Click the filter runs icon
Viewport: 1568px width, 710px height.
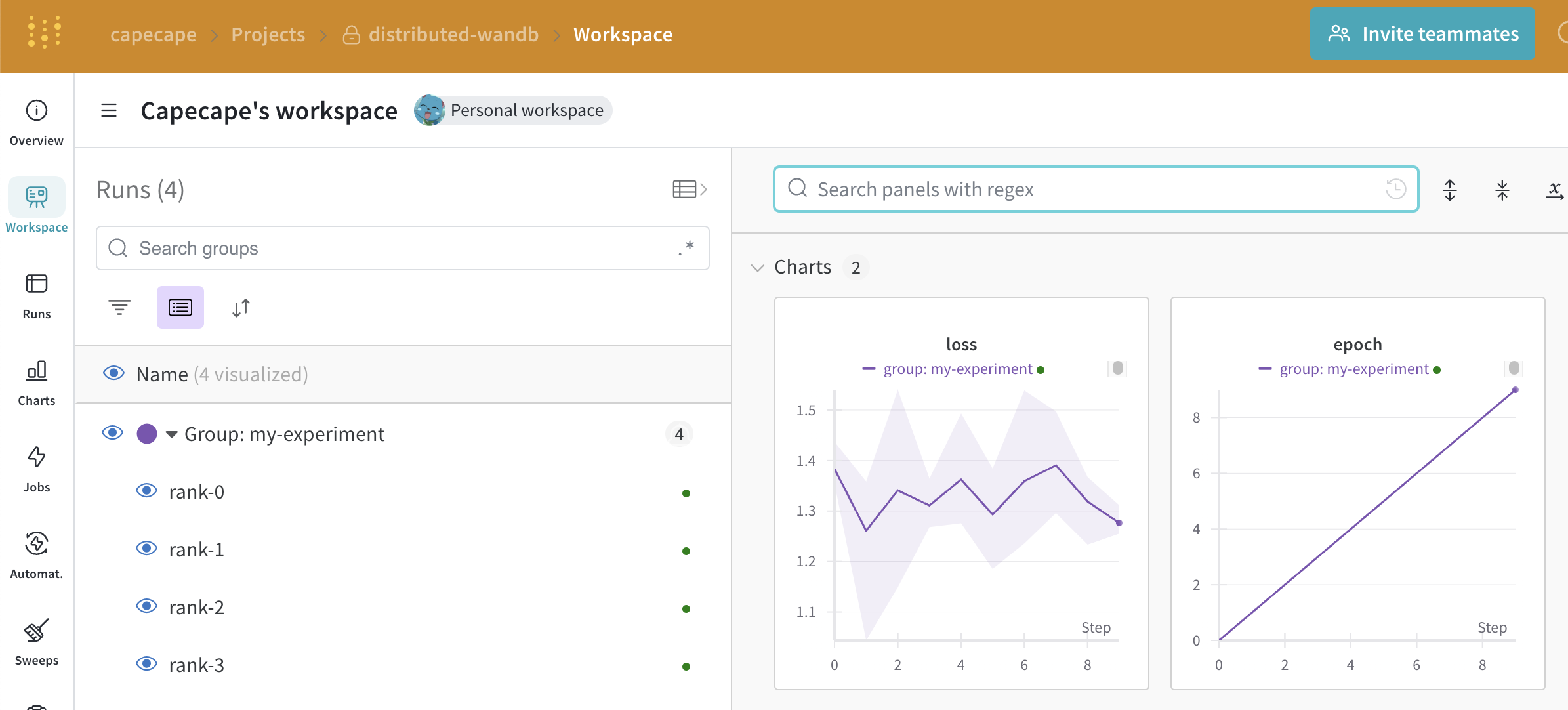pos(119,307)
